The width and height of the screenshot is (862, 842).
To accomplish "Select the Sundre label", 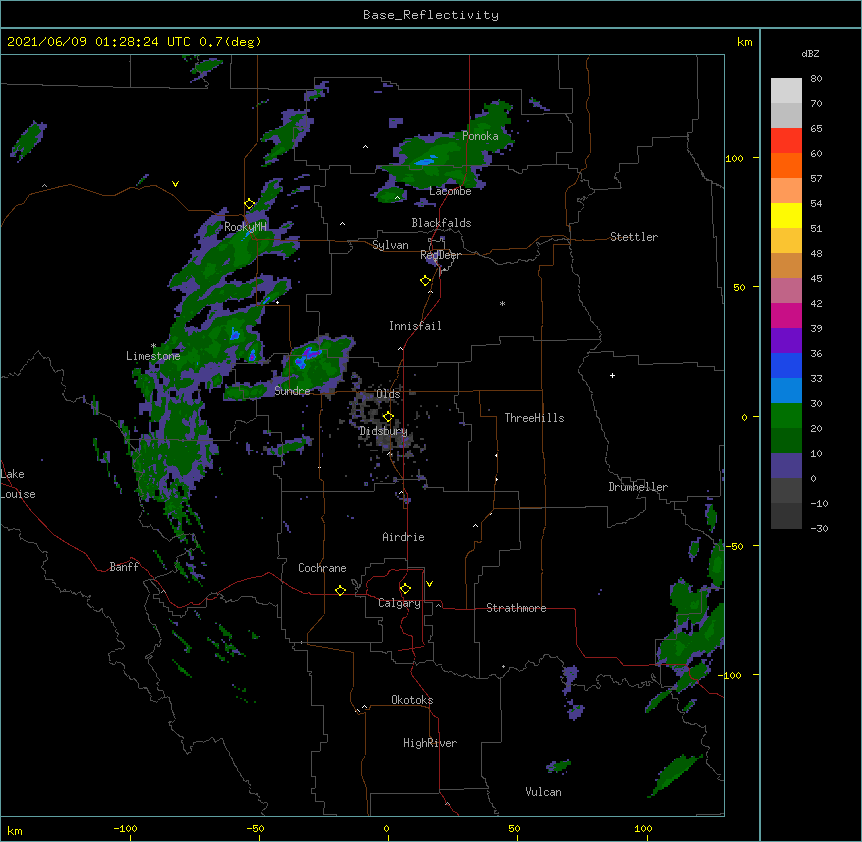I will (292, 391).
